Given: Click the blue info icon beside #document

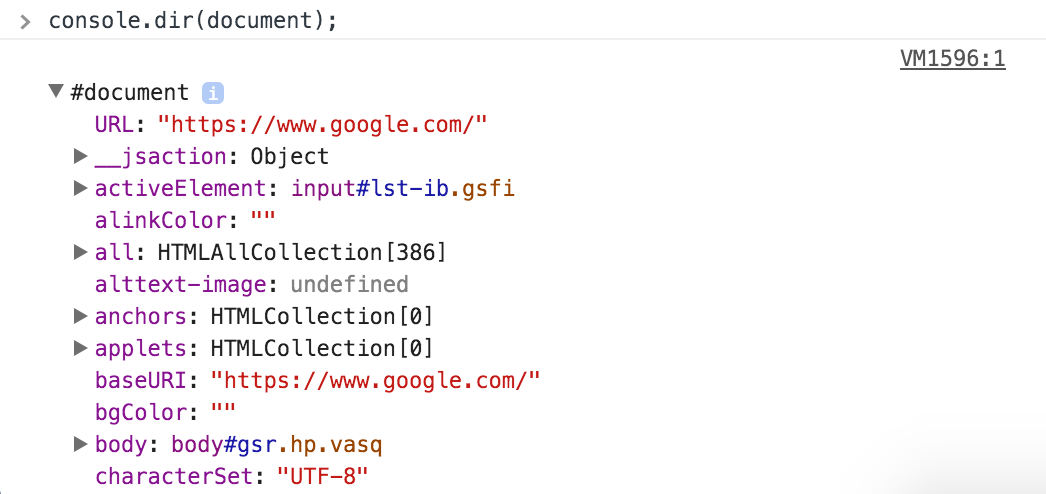Looking at the screenshot, I should tap(213, 93).
